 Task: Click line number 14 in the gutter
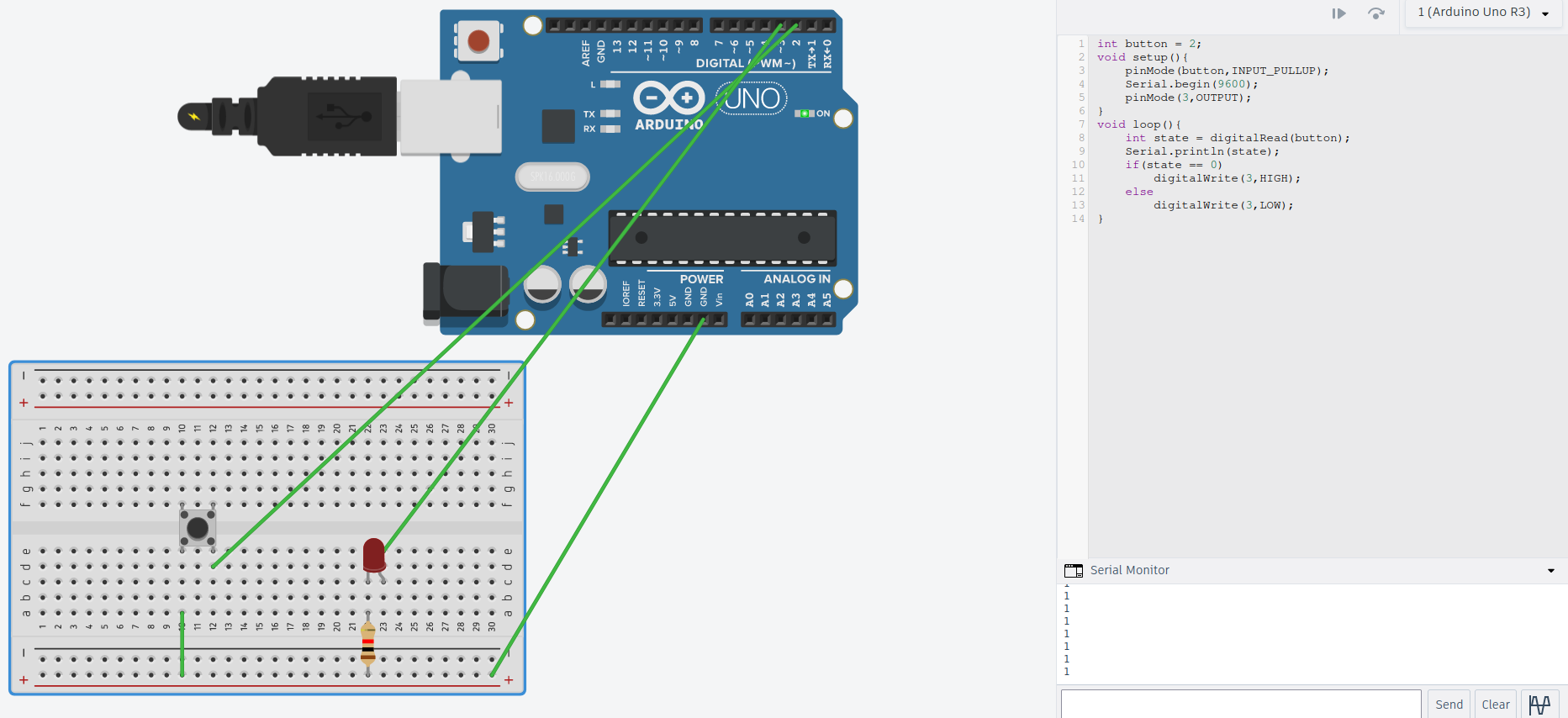(1078, 219)
